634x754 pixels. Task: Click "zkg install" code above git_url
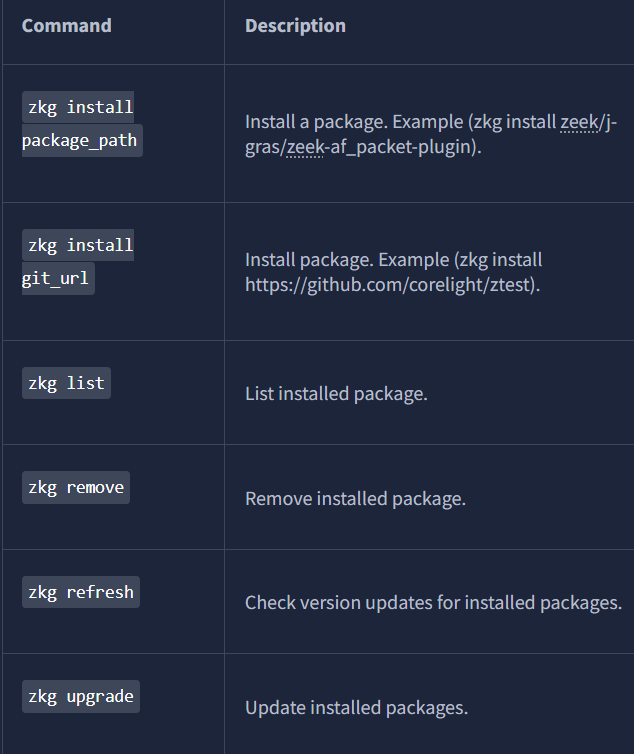point(80,244)
